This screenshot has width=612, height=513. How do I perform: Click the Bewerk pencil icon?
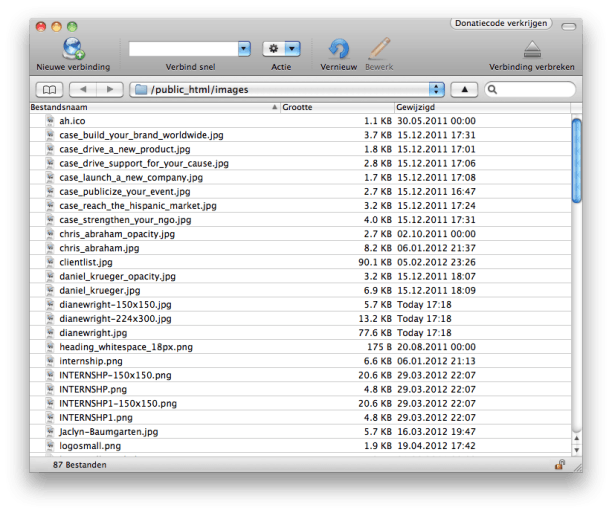(379, 48)
